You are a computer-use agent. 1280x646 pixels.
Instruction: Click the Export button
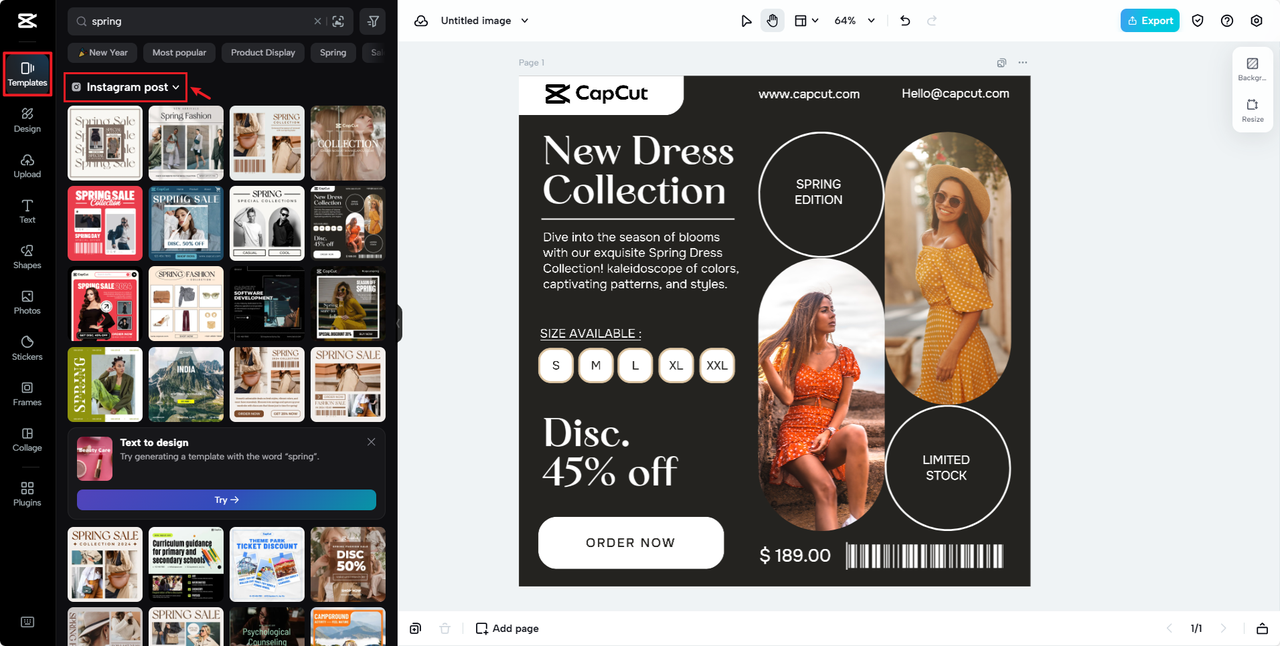(x=1150, y=21)
